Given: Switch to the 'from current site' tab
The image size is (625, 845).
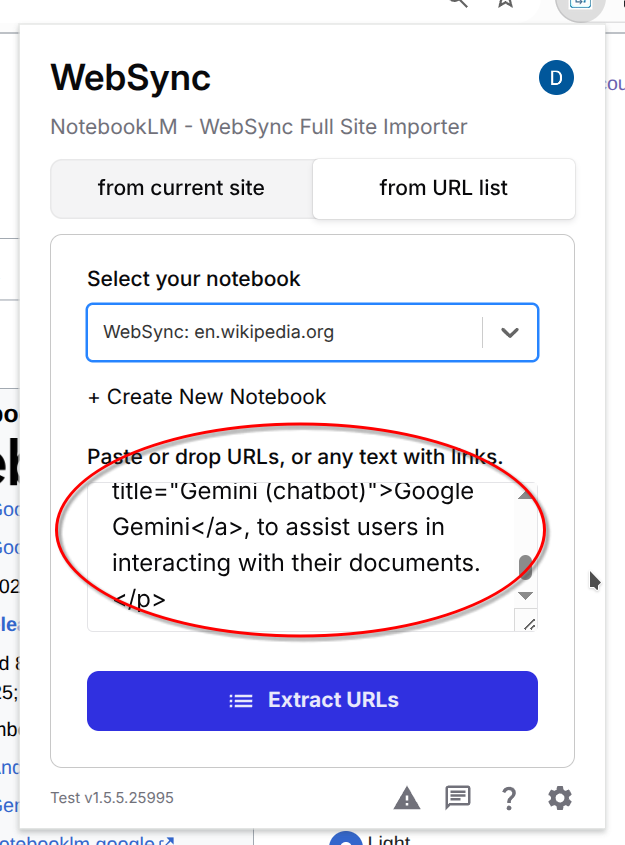Looking at the screenshot, I should (x=181, y=188).
